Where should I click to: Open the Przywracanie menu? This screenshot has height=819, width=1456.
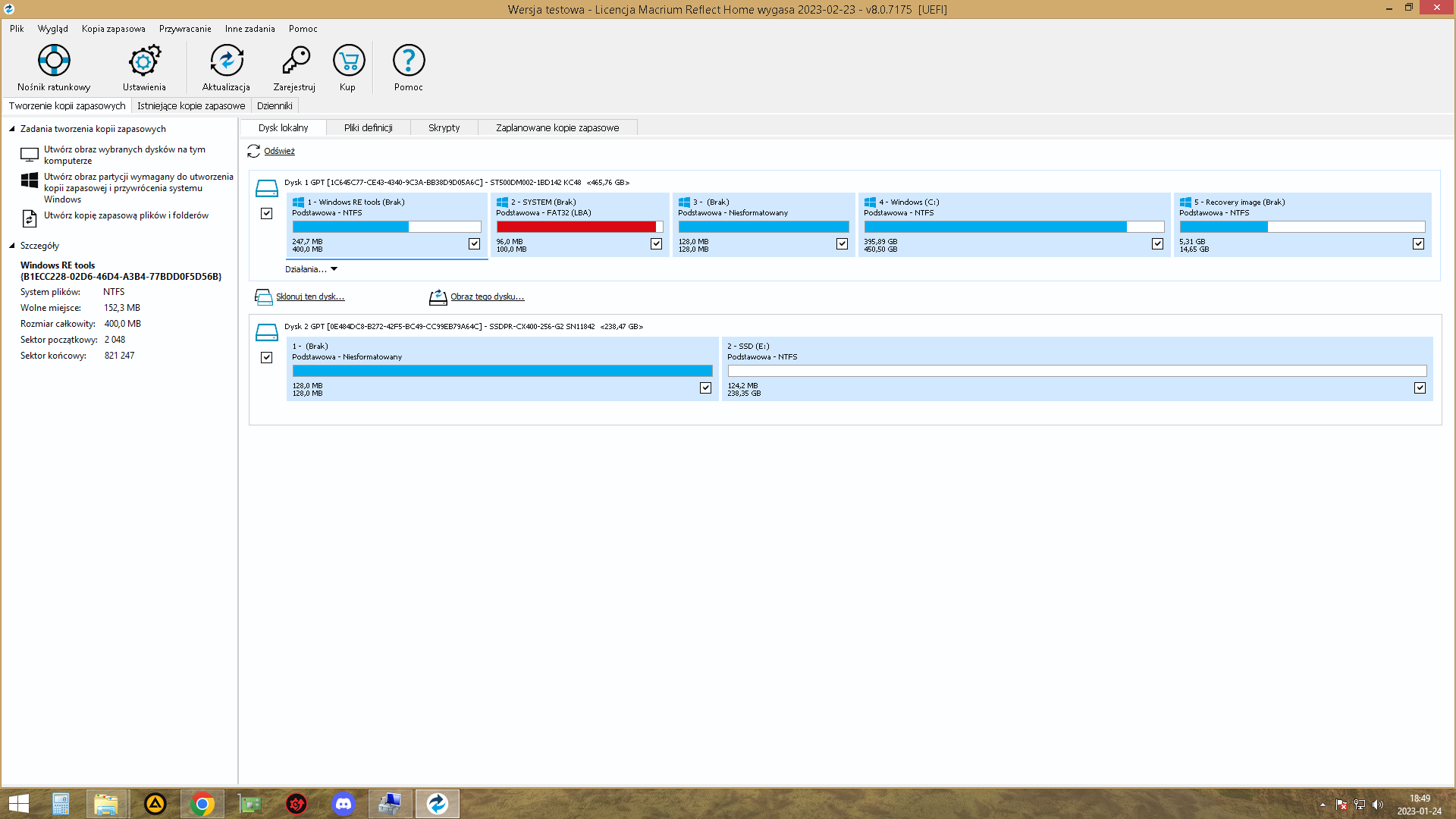coord(184,28)
